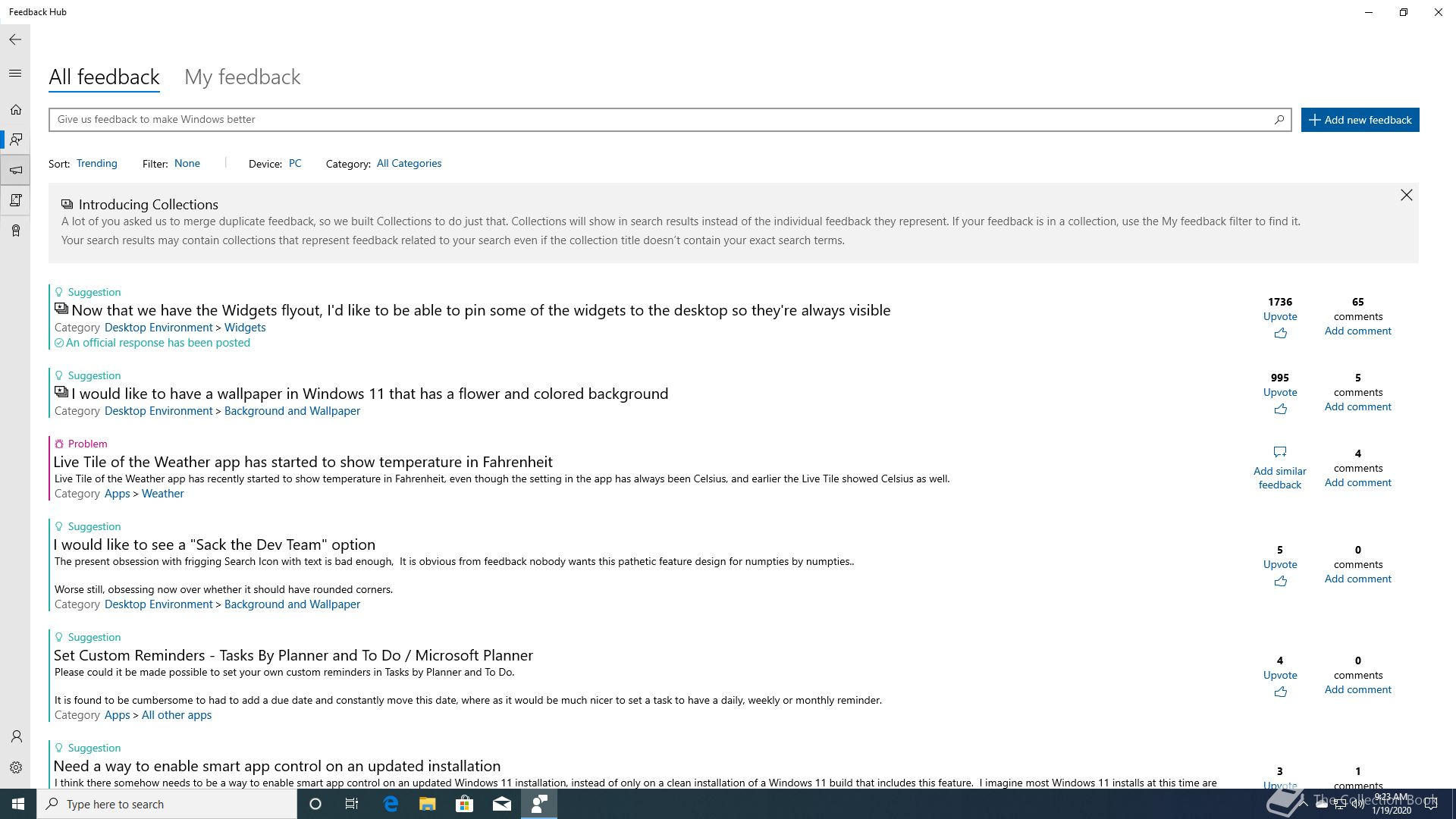Dismiss the Introducing Collections banner
The image size is (1456, 819).
(1406, 195)
